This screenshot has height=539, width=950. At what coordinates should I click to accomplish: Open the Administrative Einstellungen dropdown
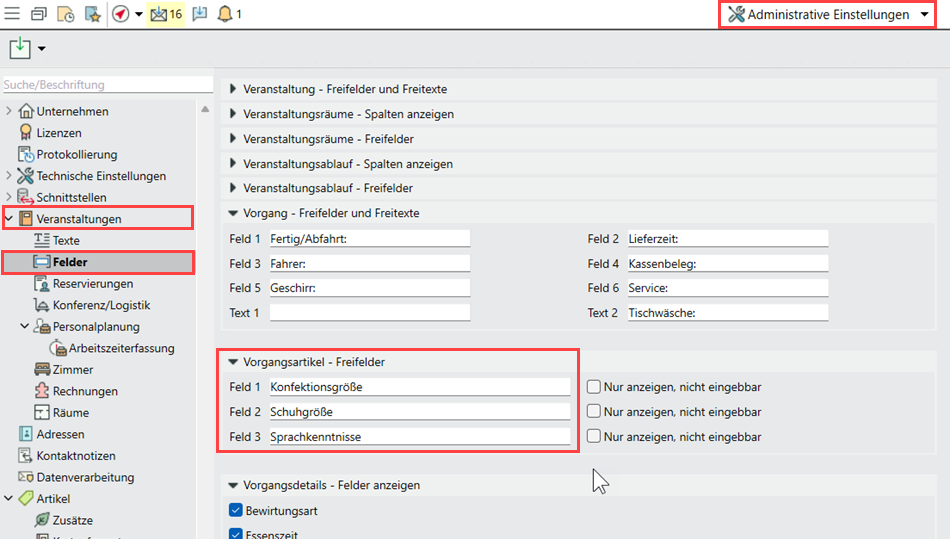(828, 14)
